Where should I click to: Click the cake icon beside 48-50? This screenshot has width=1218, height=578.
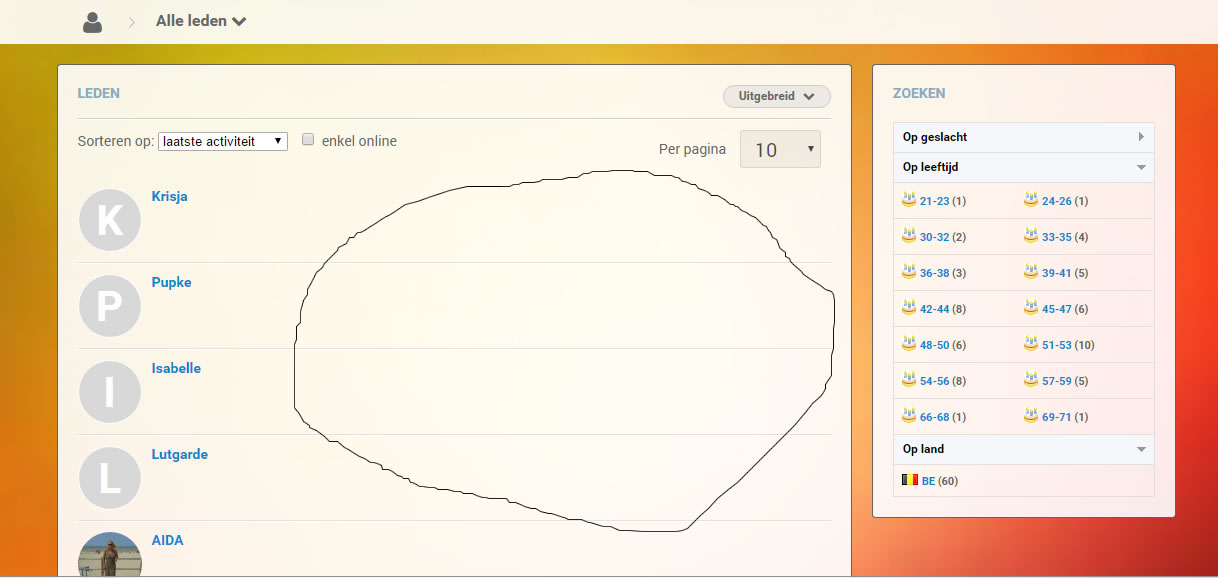909,343
